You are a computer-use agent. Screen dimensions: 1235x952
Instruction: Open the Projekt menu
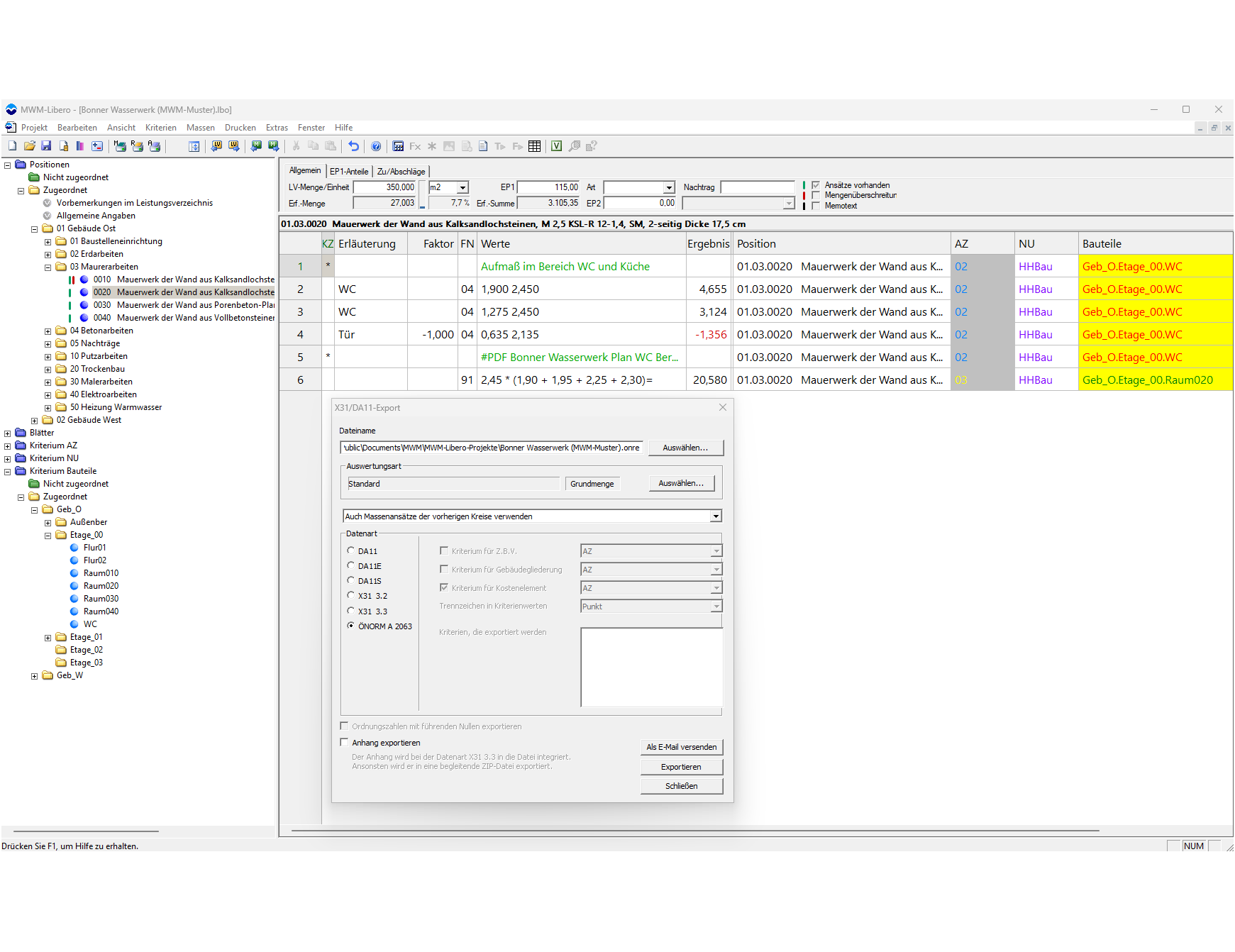coord(34,128)
